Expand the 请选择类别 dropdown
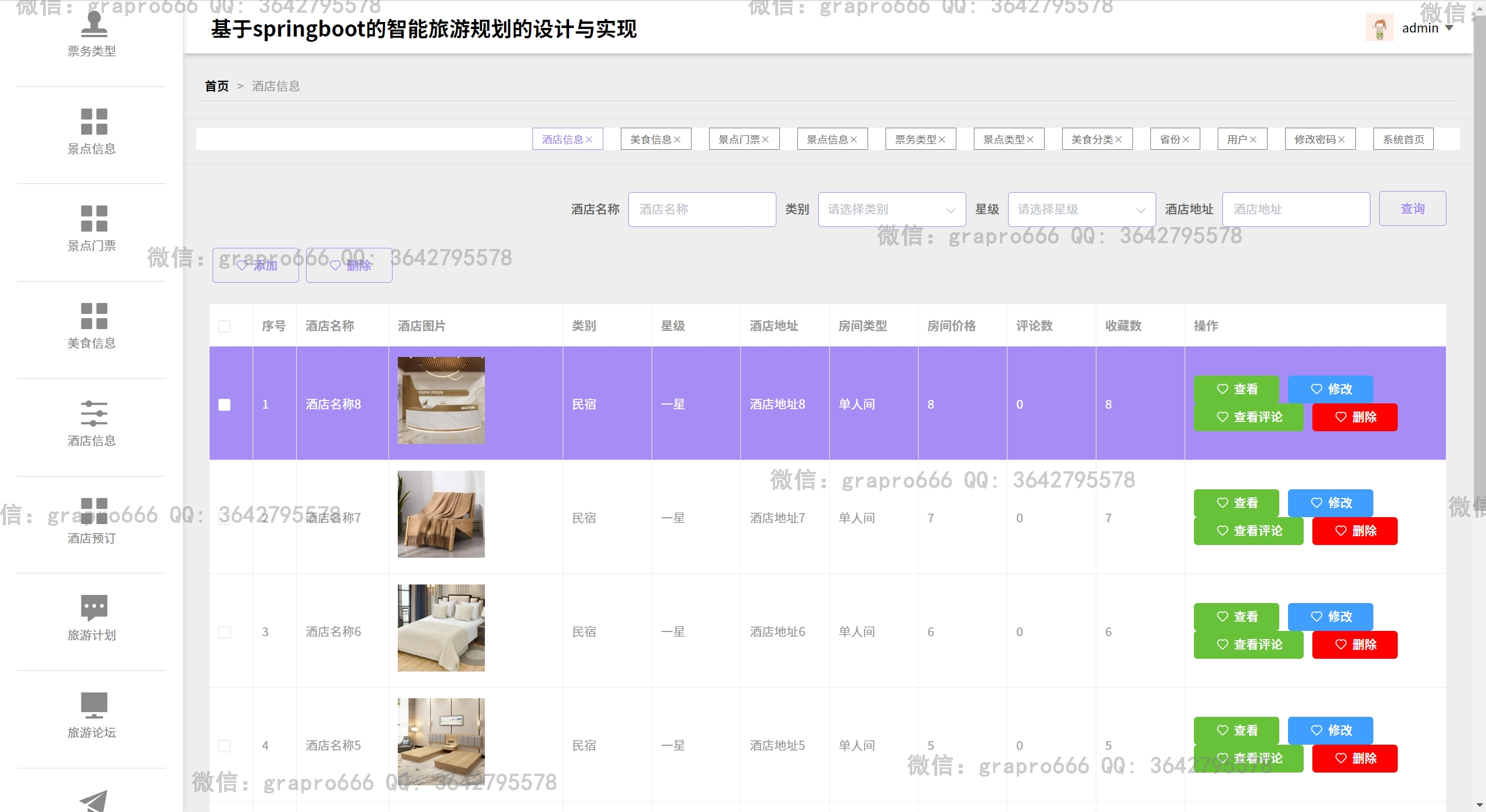Screen dimensions: 1486x812 [x=891, y=210]
